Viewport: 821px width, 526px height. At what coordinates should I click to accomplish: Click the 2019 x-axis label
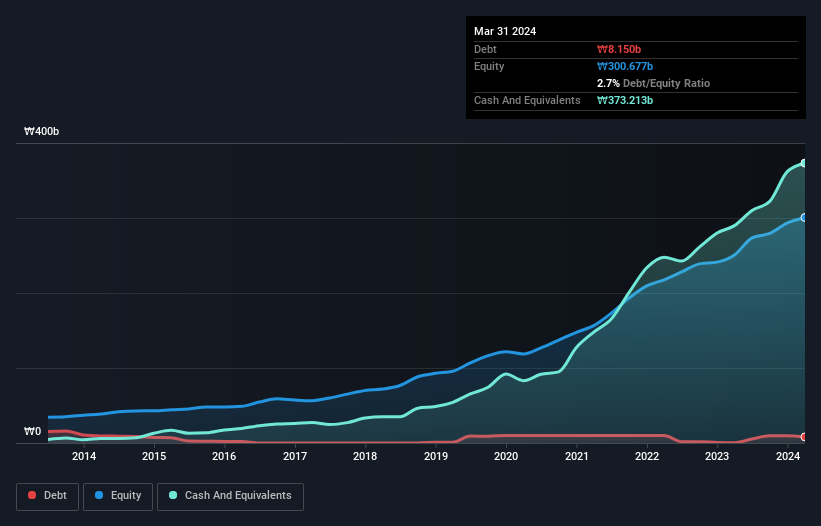pyautogui.click(x=436, y=456)
